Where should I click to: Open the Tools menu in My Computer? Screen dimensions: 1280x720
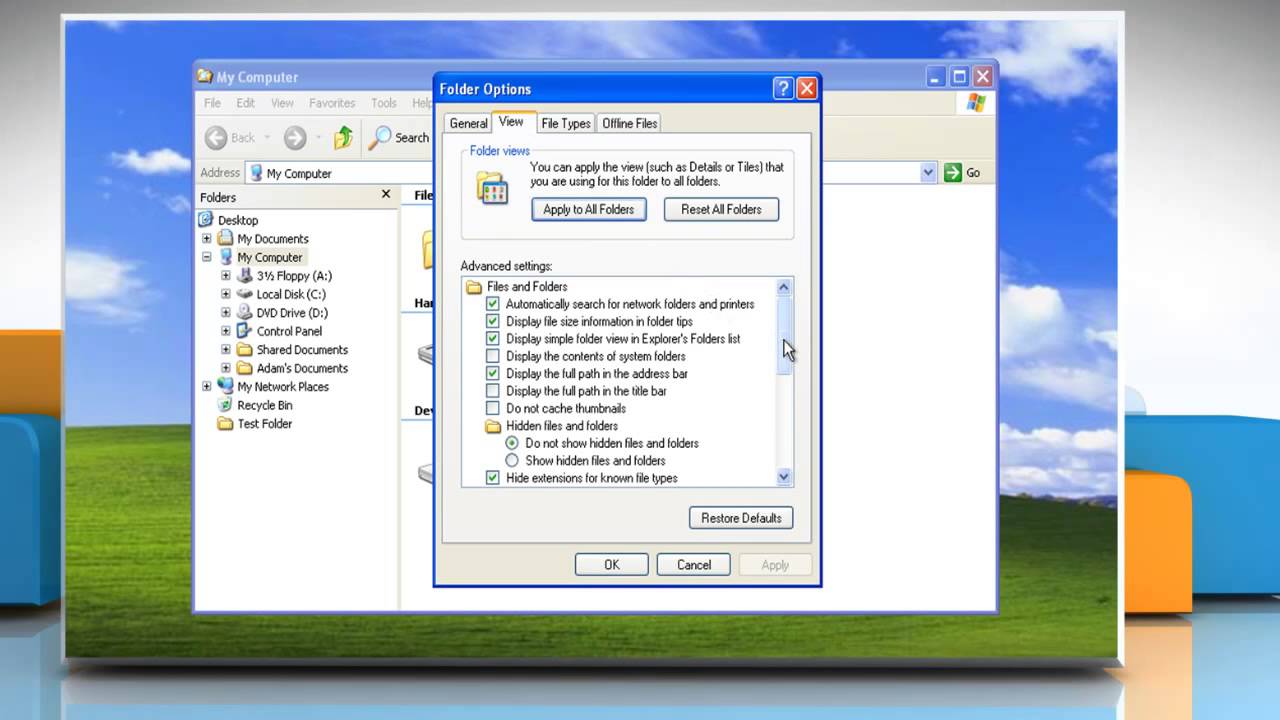384,103
